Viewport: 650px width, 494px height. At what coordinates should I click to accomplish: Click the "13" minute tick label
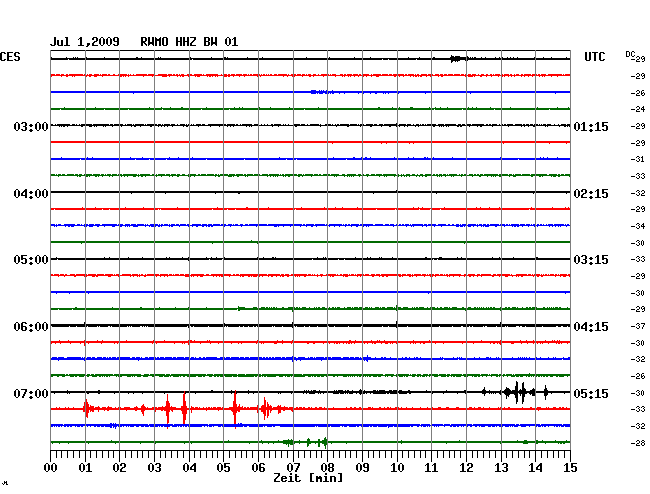click(x=501, y=468)
